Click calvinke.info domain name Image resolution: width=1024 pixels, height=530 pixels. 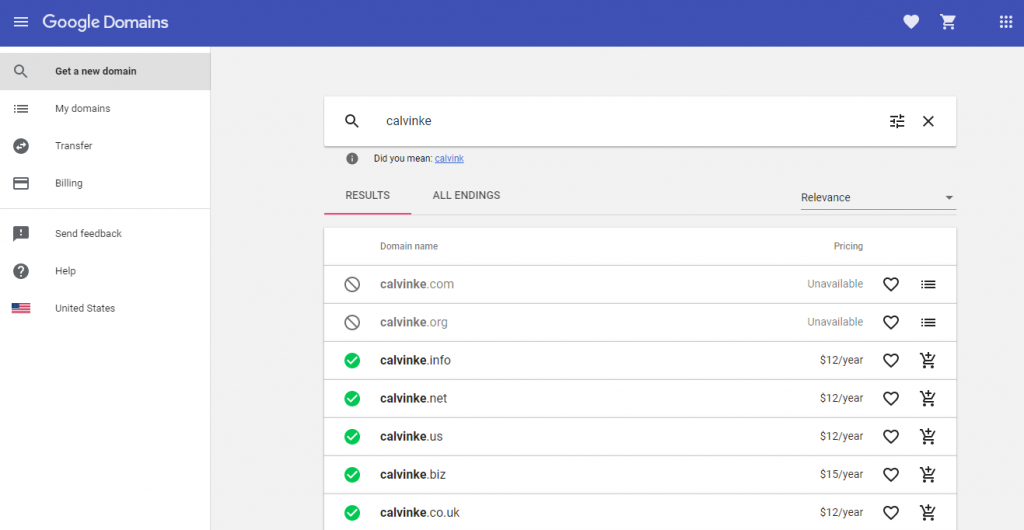coord(415,360)
